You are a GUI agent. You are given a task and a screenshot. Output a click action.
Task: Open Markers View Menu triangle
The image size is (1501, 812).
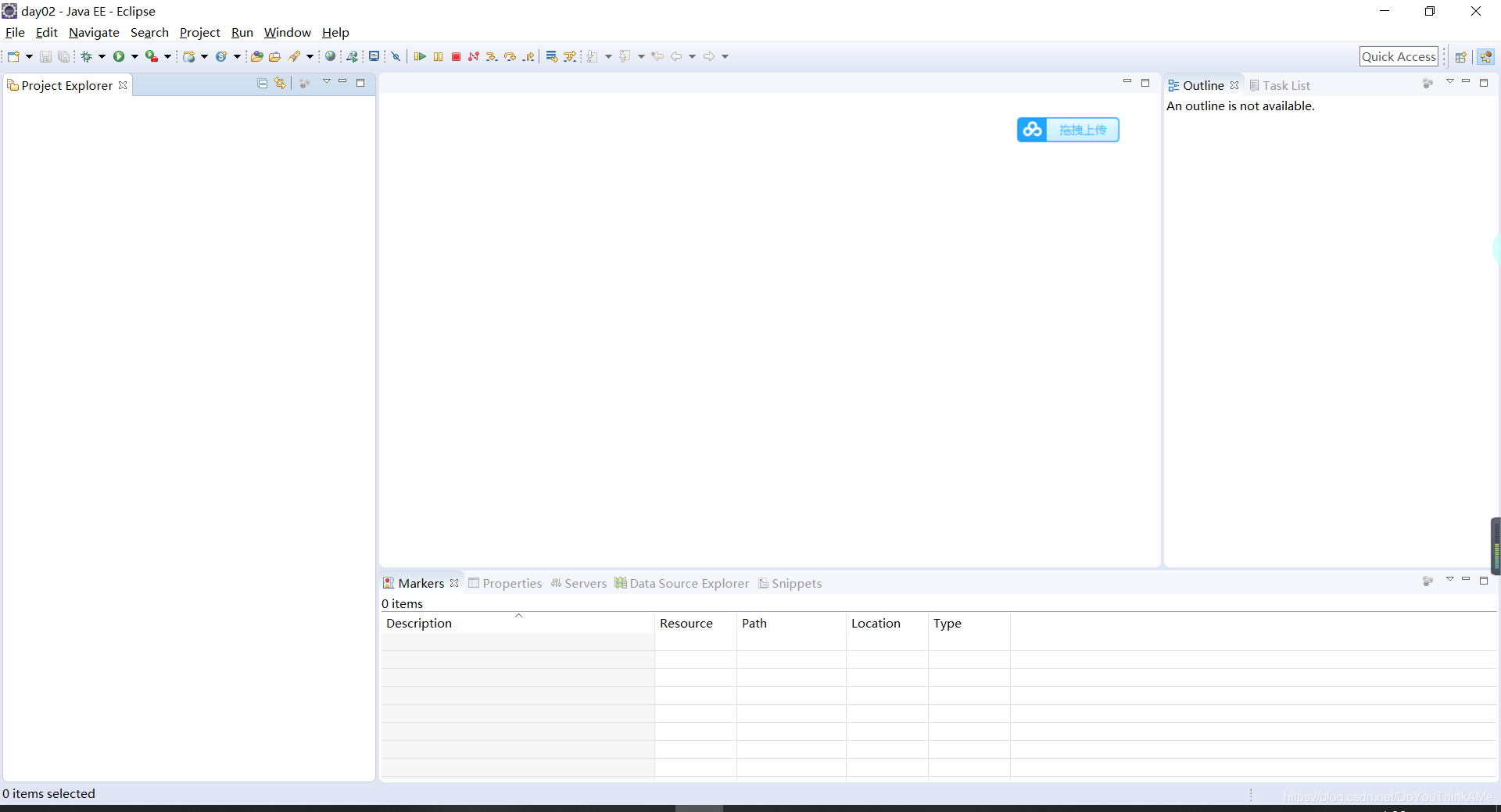[x=1449, y=579]
